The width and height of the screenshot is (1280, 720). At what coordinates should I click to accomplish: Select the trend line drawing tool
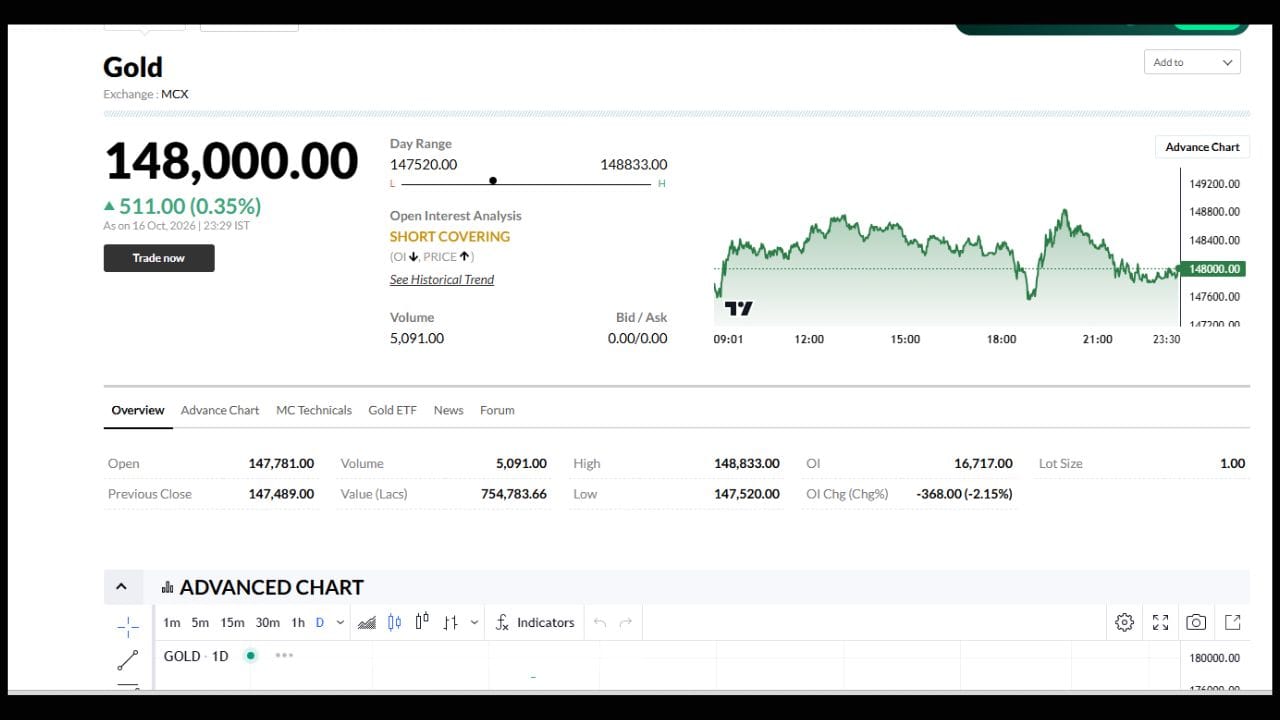click(x=128, y=660)
